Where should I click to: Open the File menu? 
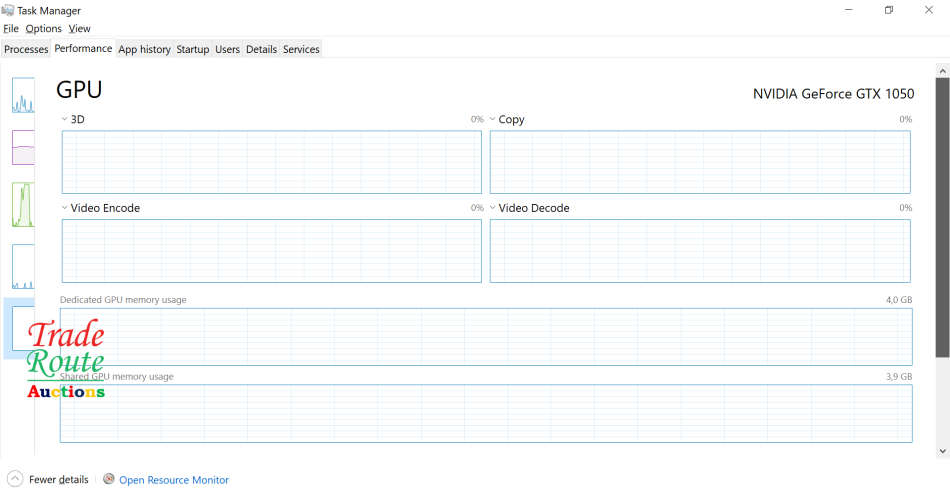11,29
